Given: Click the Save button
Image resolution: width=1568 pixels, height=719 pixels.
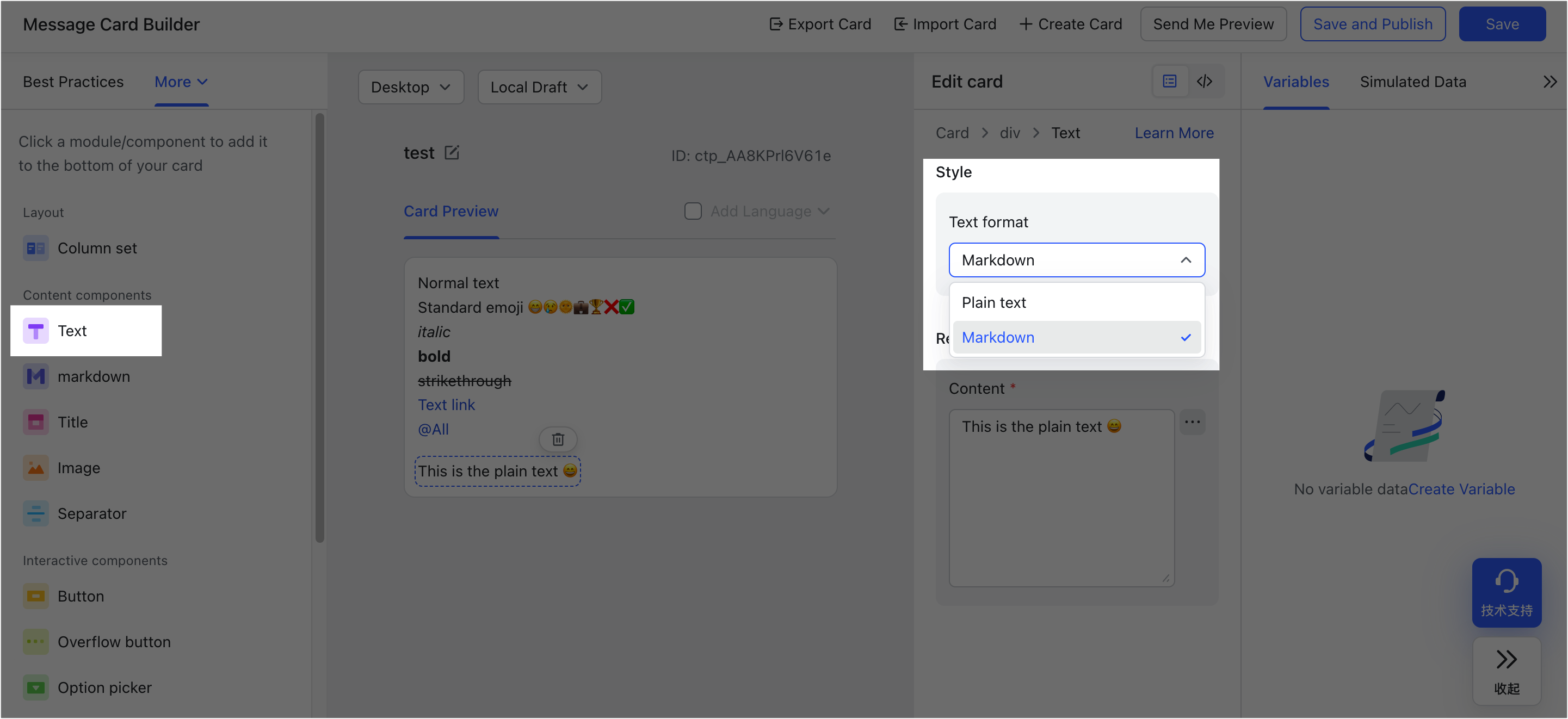Looking at the screenshot, I should pos(1502,24).
